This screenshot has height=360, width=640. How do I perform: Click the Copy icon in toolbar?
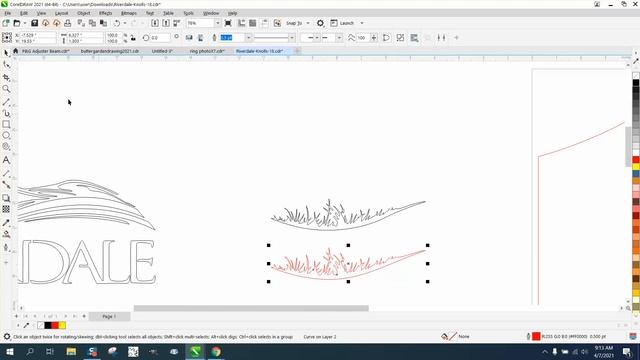(93, 23)
